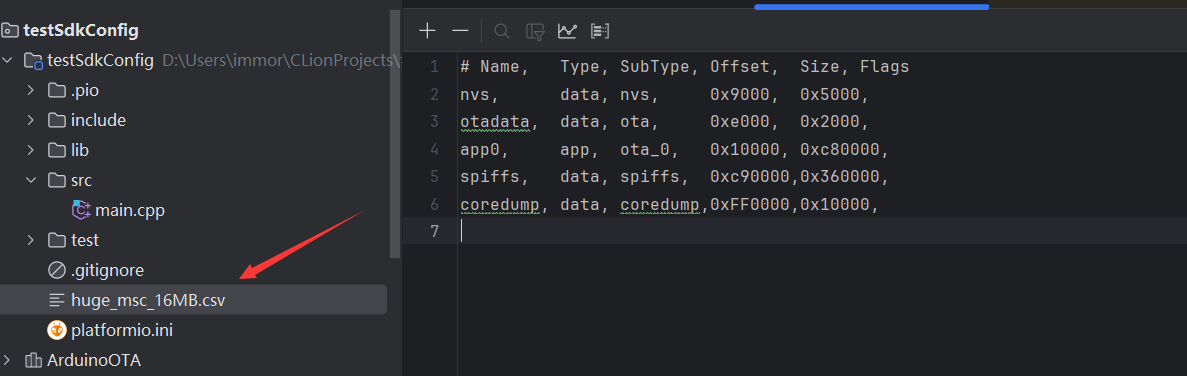The width and height of the screenshot is (1187, 376).
Task: Place cursor on empty line 7
Action: [822, 231]
